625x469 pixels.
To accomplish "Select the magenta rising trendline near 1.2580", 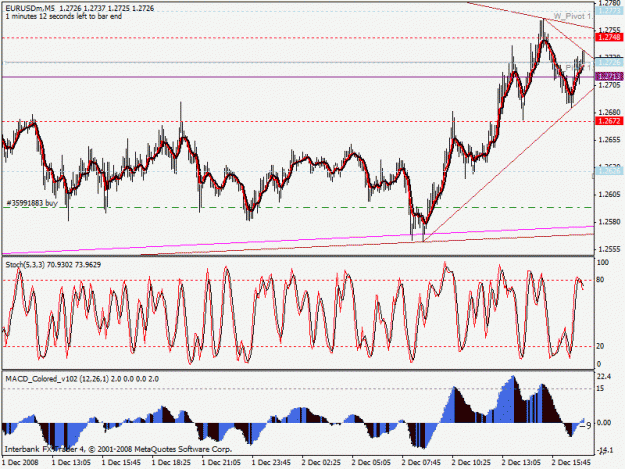I will pyautogui.click(x=298, y=240).
